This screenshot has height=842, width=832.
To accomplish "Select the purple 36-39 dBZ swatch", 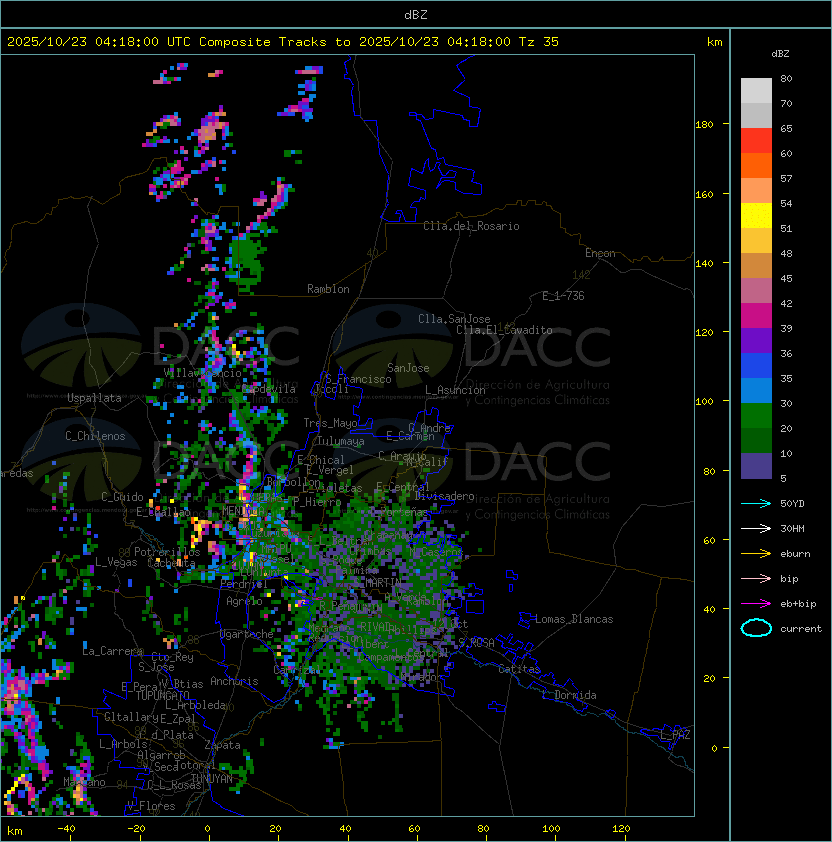I will (x=756, y=341).
